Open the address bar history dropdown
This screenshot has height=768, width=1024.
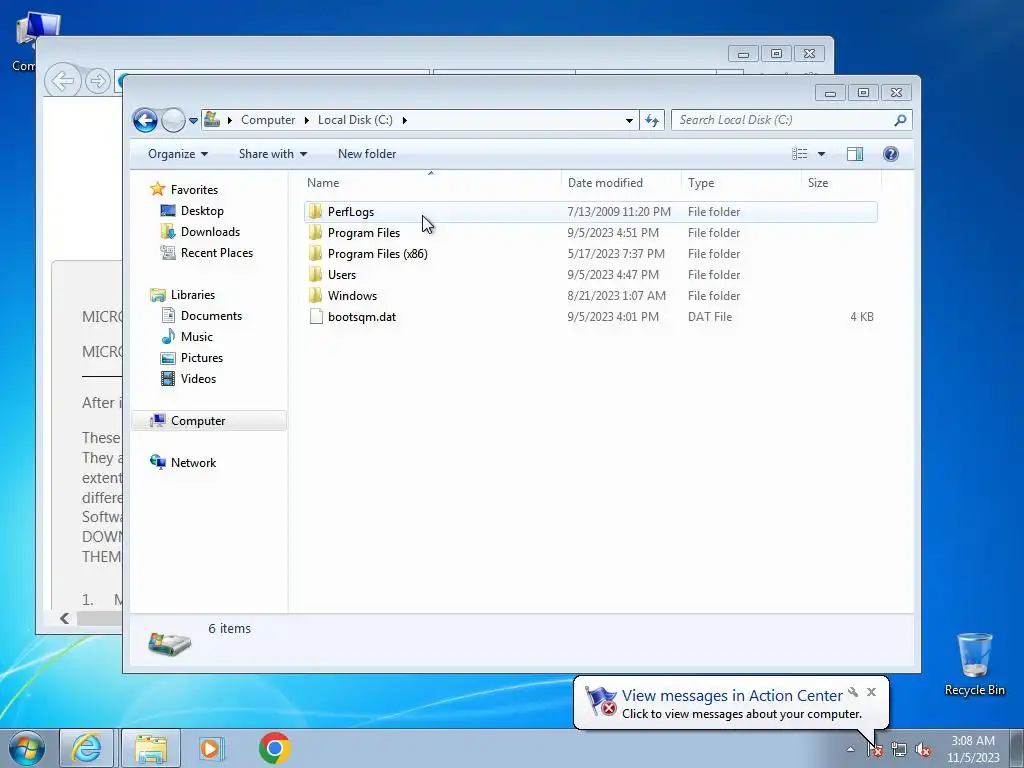(629, 120)
